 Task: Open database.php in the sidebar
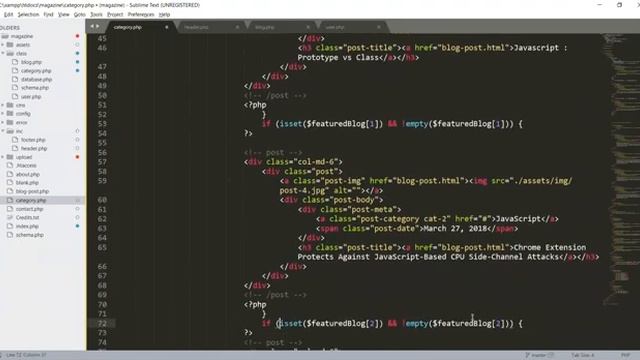pos(36,79)
